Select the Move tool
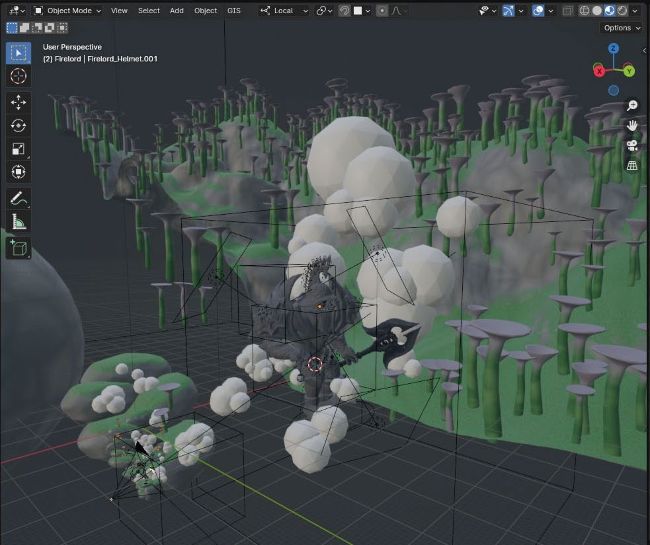This screenshot has width=650, height=545. tap(18, 102)
